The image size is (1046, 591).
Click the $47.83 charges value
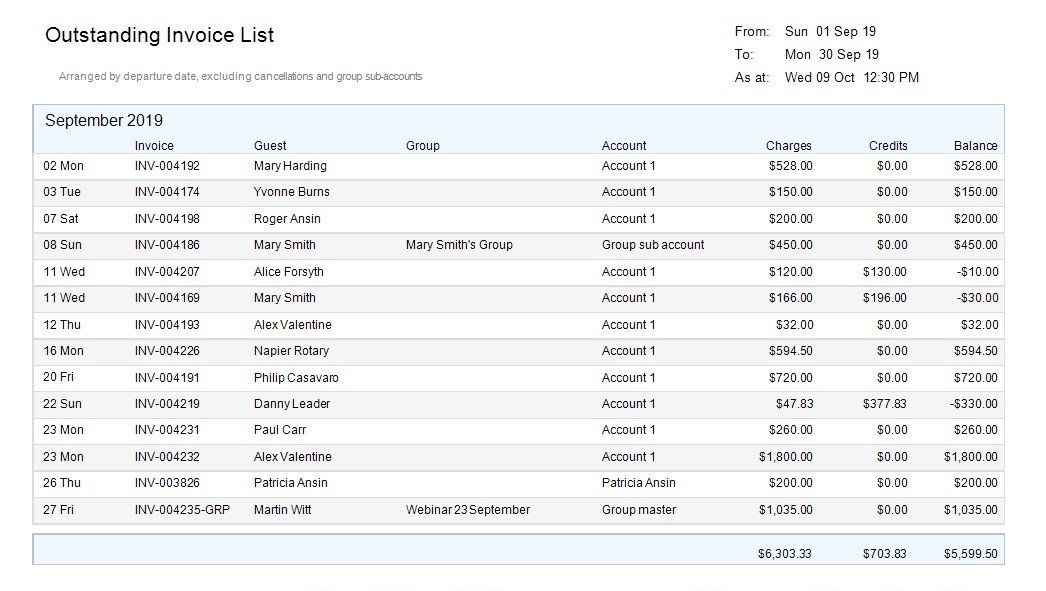tap(795, 404)
